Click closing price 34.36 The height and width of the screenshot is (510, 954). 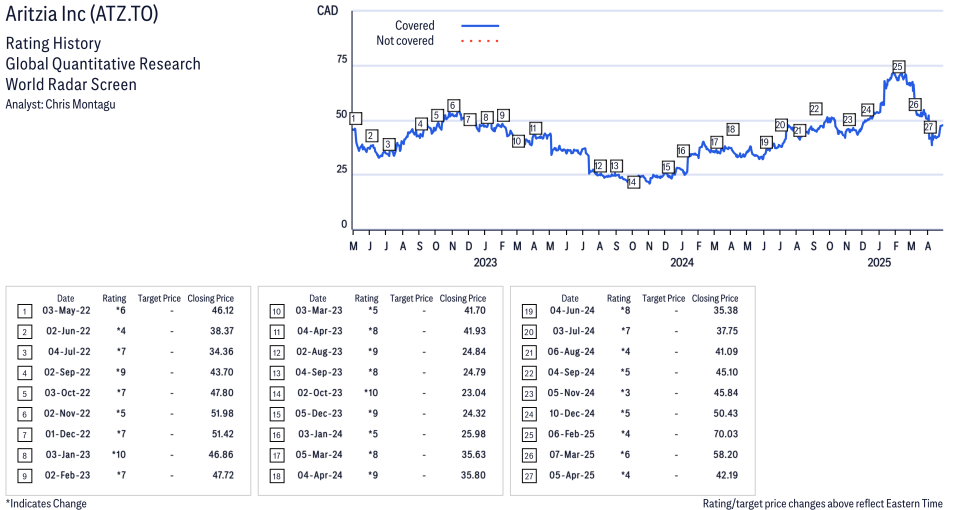point(222,352)
